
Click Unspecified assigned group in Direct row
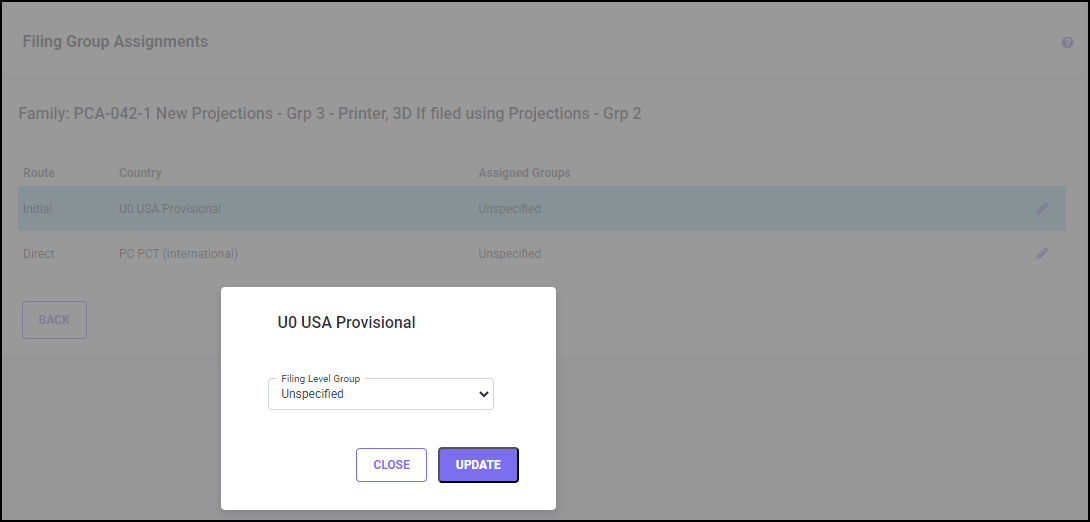[x=509, y=254]
